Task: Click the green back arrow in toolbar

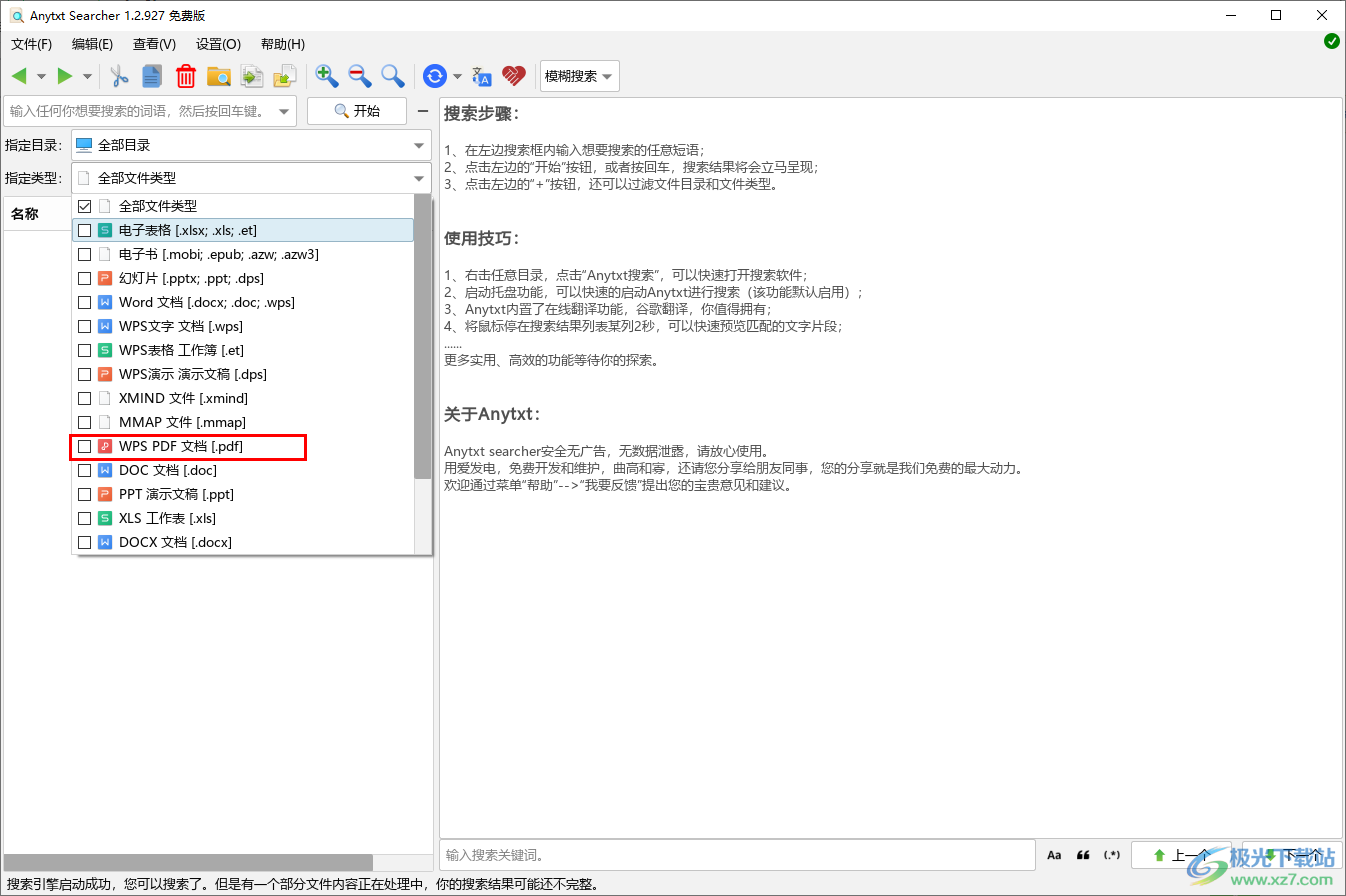Action: [x=19, y=76]
